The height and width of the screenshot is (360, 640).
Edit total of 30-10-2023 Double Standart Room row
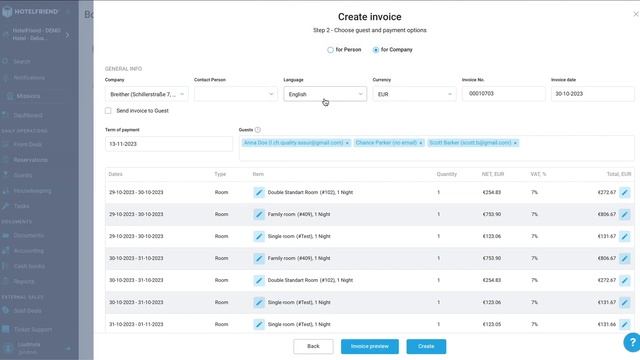(624, 280)
